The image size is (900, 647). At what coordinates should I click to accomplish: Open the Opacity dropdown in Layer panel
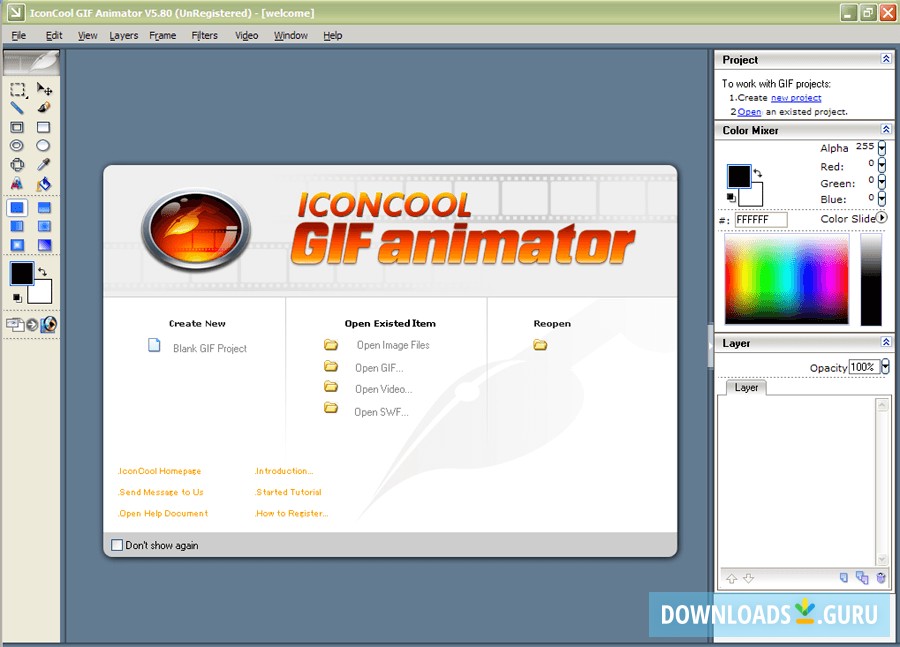pos(884,367)
